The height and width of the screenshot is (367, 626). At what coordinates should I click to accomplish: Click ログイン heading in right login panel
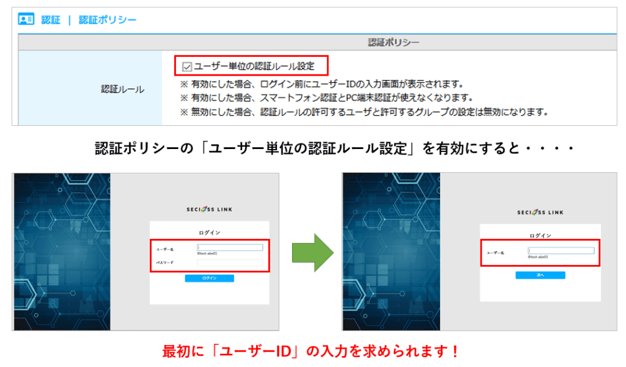(x=540, y=236)
